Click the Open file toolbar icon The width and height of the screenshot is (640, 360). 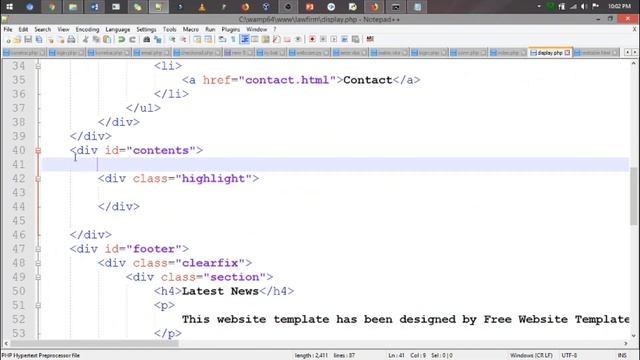coord(18,40)
